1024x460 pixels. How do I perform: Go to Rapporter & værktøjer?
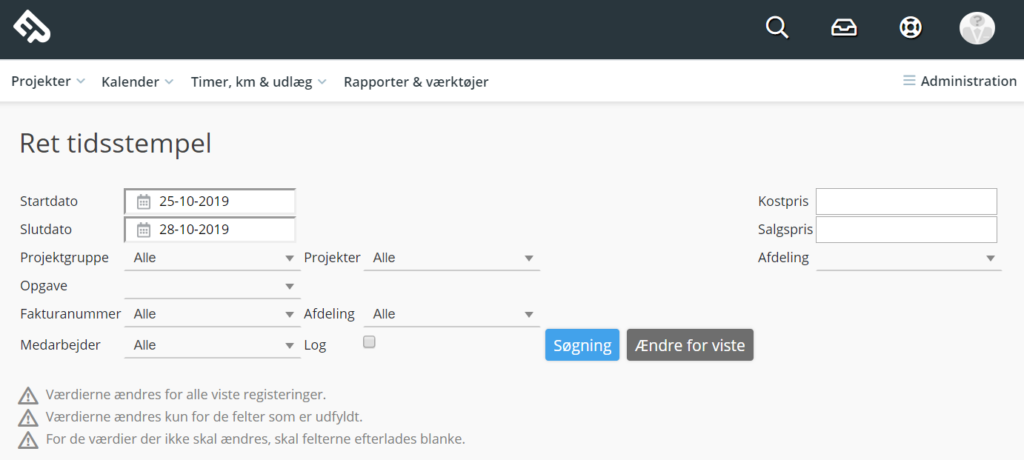[416, 82]
